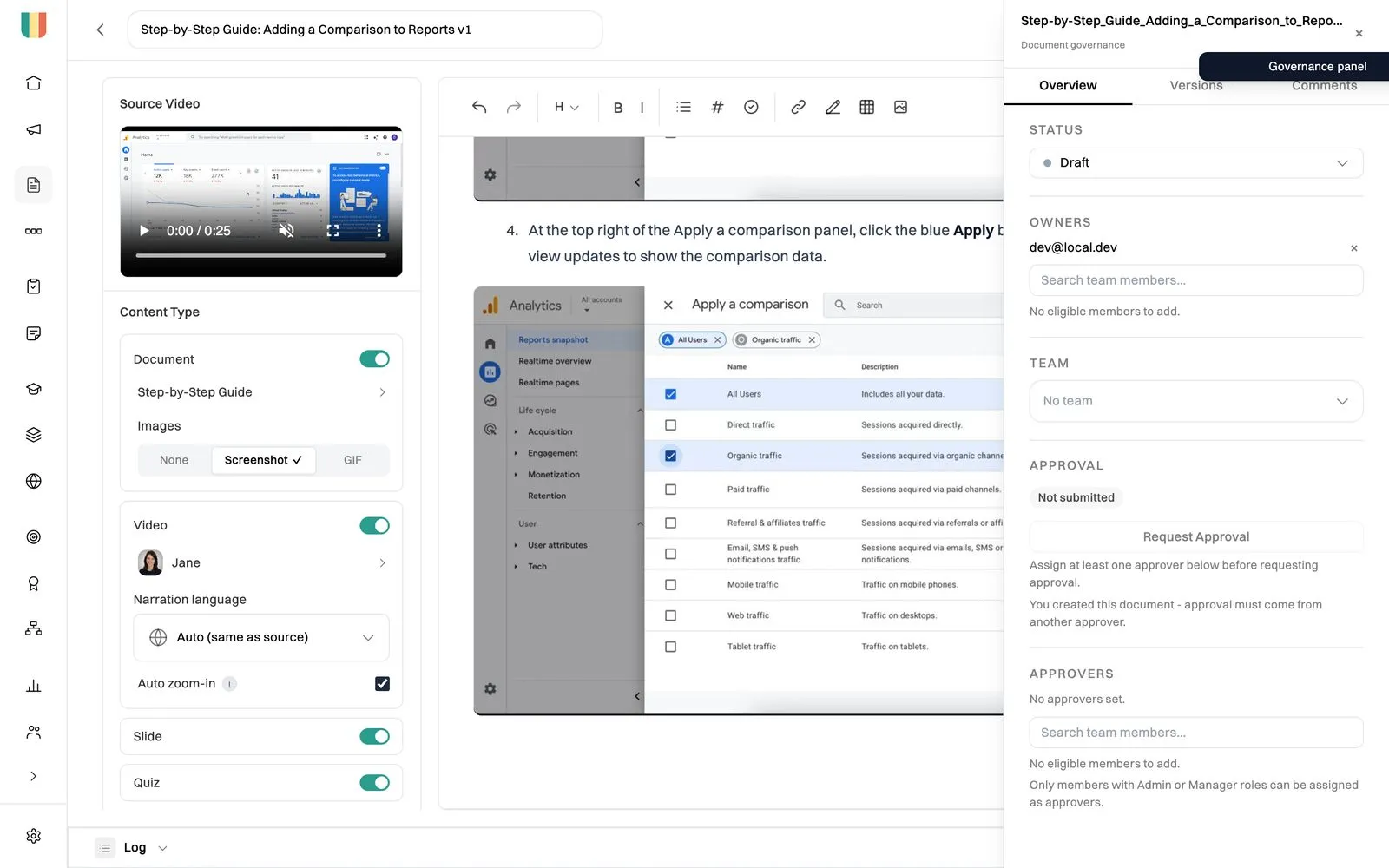Open the Narration language dropdown

point(261,637)
